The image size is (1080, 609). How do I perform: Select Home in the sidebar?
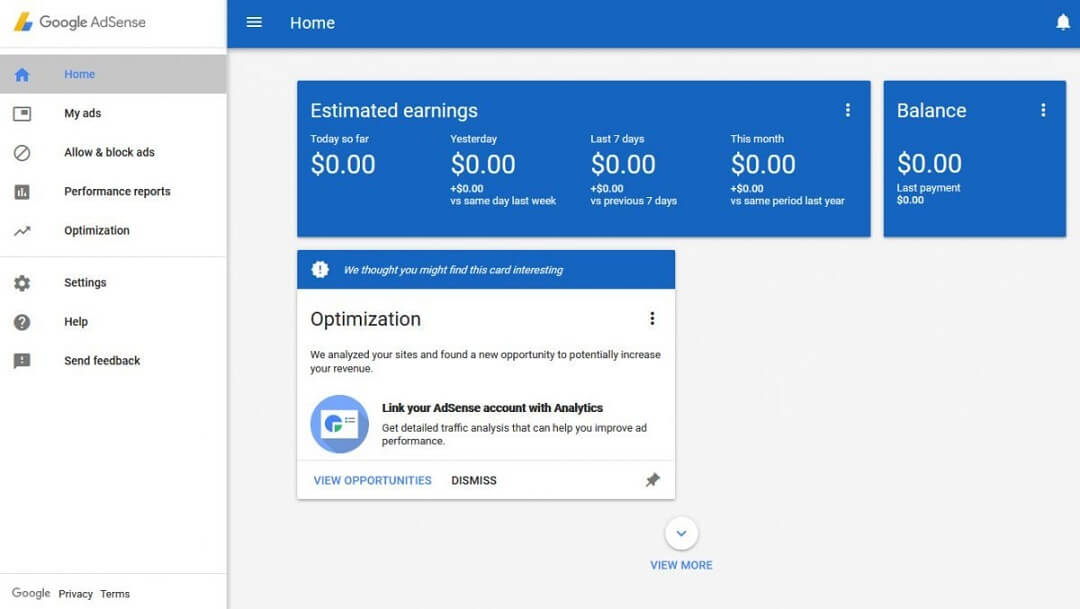113,74
